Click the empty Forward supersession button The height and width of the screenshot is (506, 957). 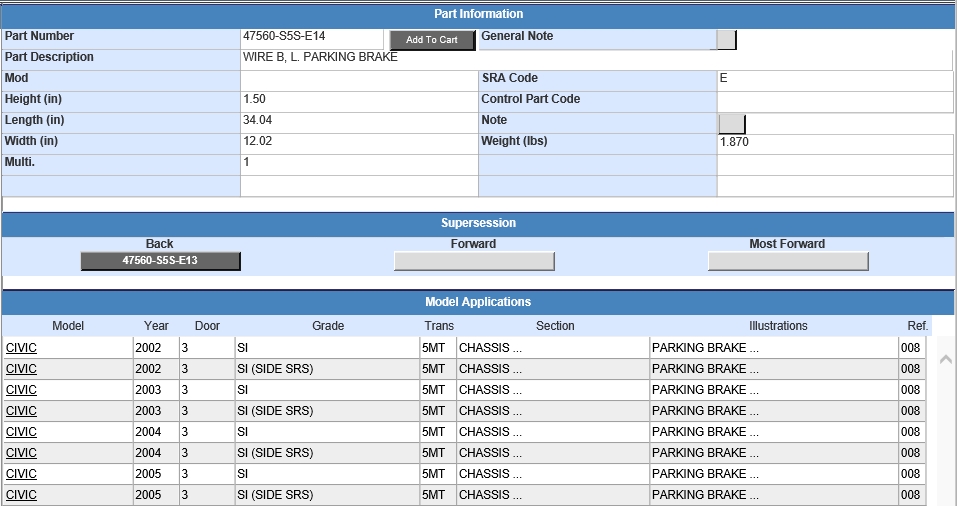(x=474, y=261)
